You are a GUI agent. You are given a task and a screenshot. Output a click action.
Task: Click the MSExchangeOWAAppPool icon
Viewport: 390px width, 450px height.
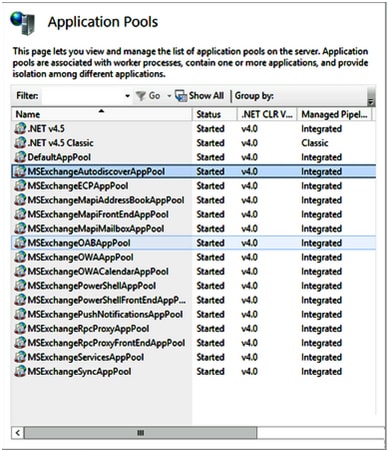tap(20, 257)
